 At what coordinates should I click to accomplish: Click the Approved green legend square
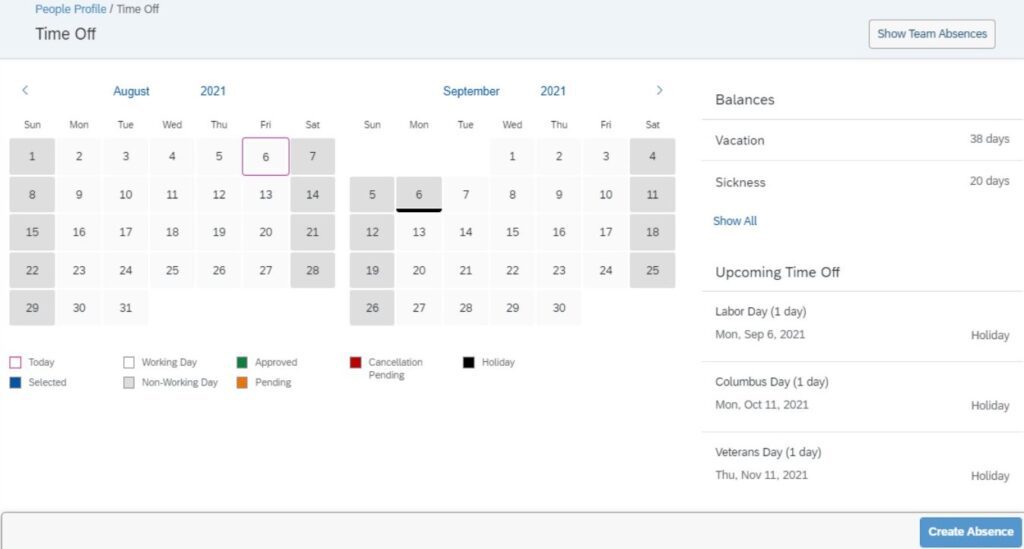pos(242,362)
